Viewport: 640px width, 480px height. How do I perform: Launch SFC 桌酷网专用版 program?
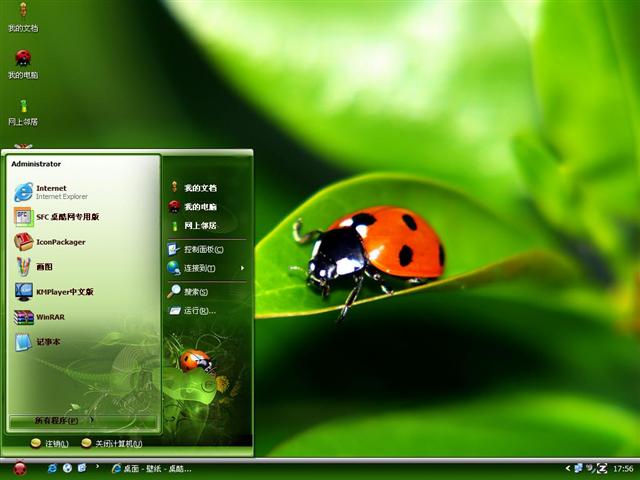pos(84,217)
